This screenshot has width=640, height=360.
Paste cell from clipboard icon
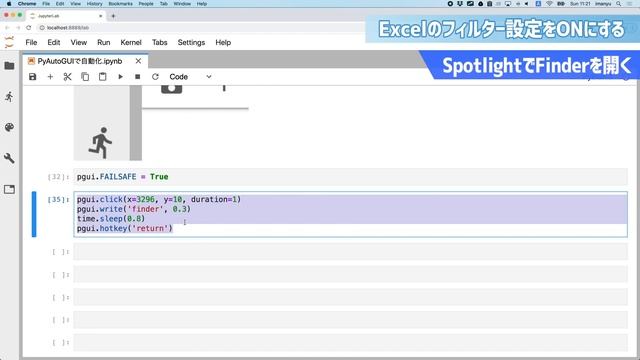coord(102,77)
